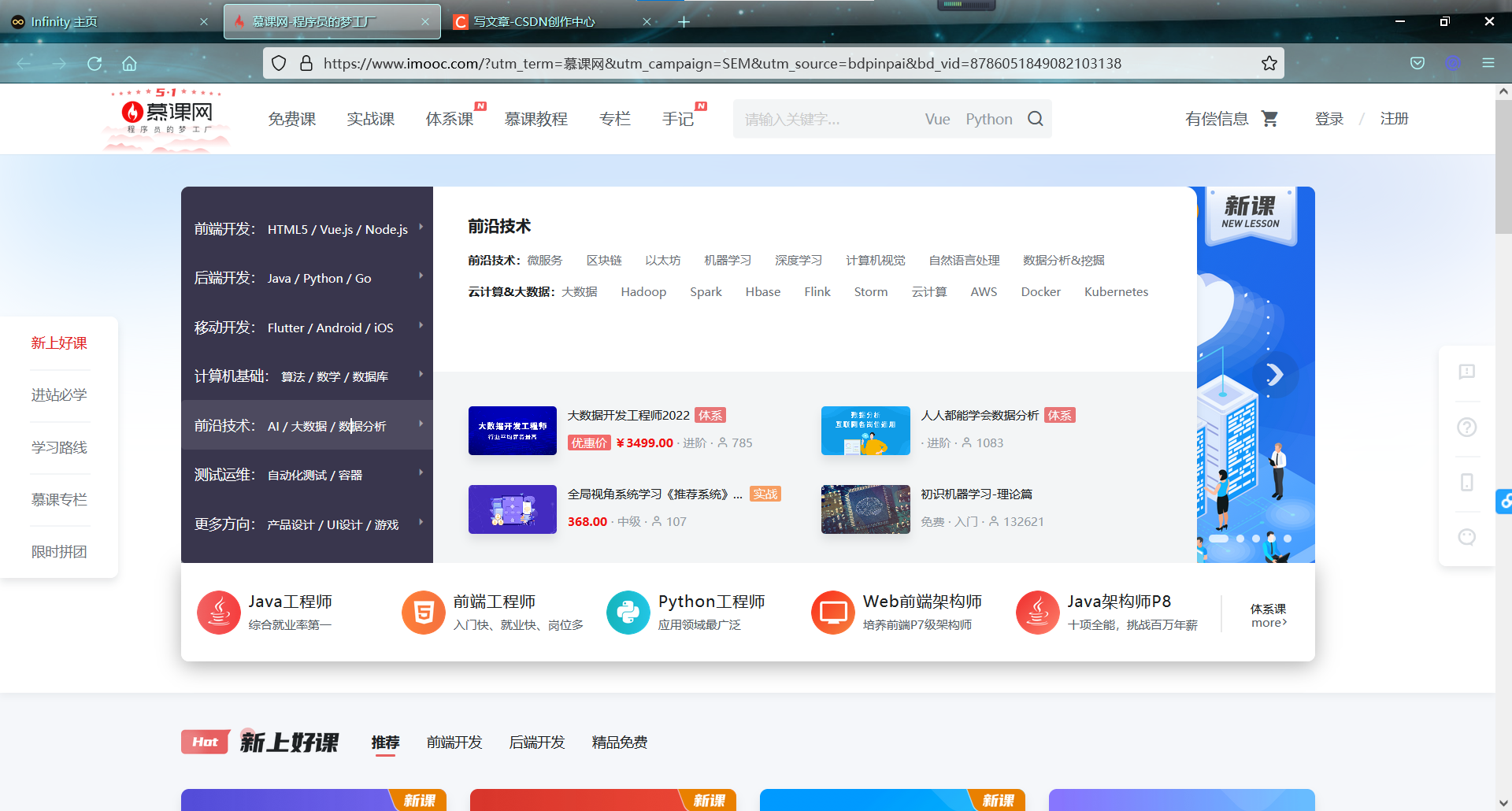Click Web前端架构师 monitor icon
Viewport: 1512px width, 811px height.
(833, 612)
